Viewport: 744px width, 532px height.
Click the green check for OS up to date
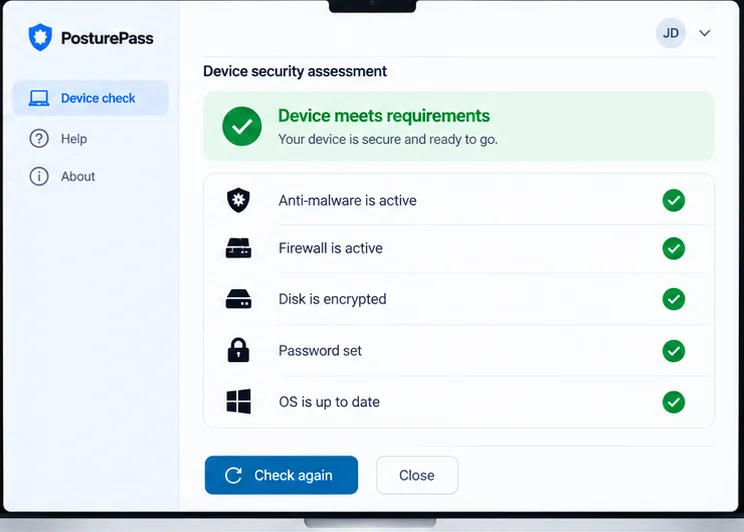[674, 402]
